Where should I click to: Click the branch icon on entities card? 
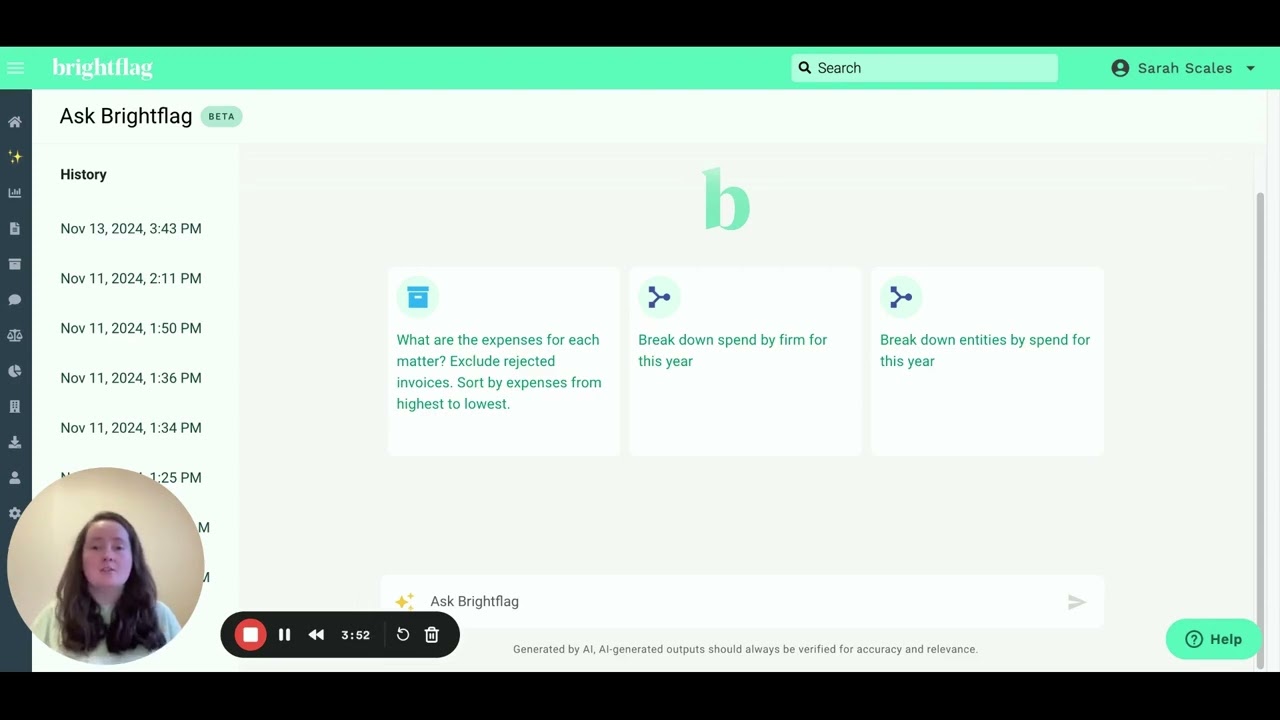click(x=901, y=297)
